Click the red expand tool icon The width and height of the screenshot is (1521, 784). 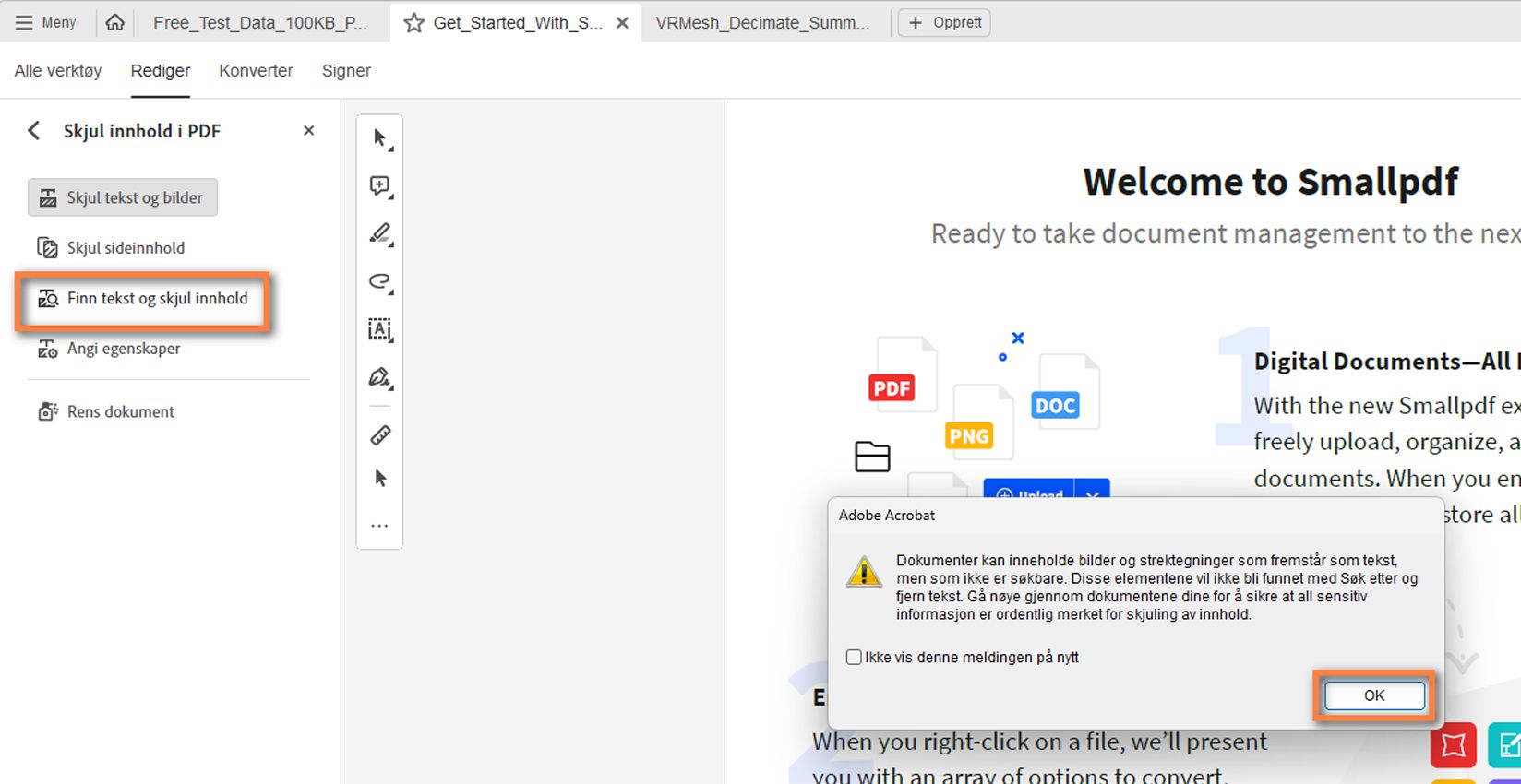1454,746
